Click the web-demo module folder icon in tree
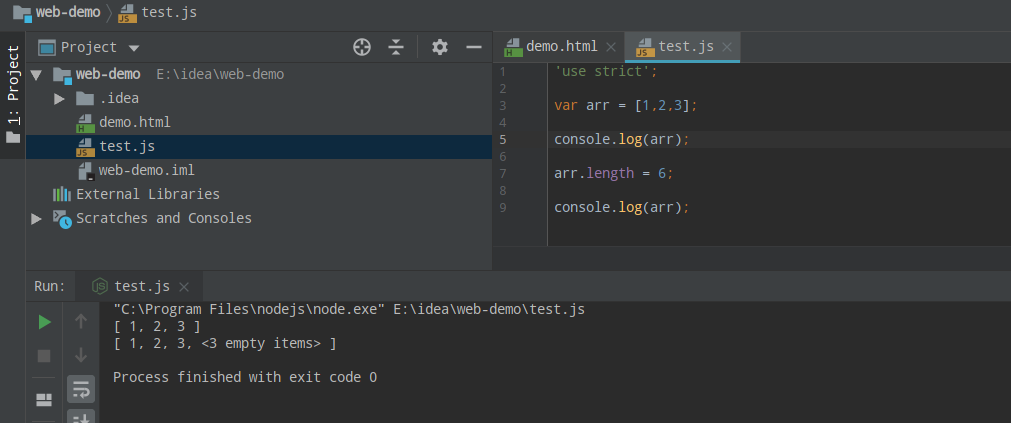Screen dimensions: 1011x423 (x=62, y=75)
